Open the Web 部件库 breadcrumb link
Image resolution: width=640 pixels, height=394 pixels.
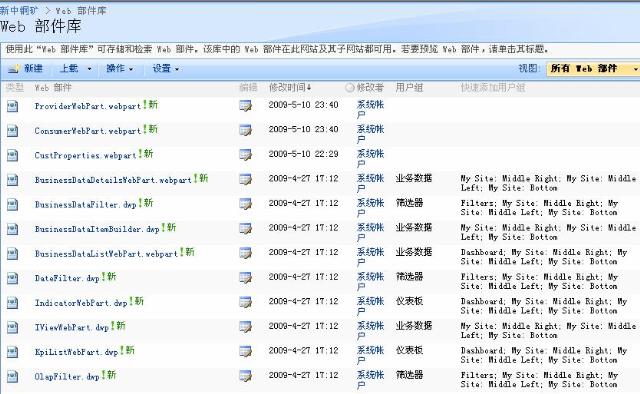click(x=81, y=11)
